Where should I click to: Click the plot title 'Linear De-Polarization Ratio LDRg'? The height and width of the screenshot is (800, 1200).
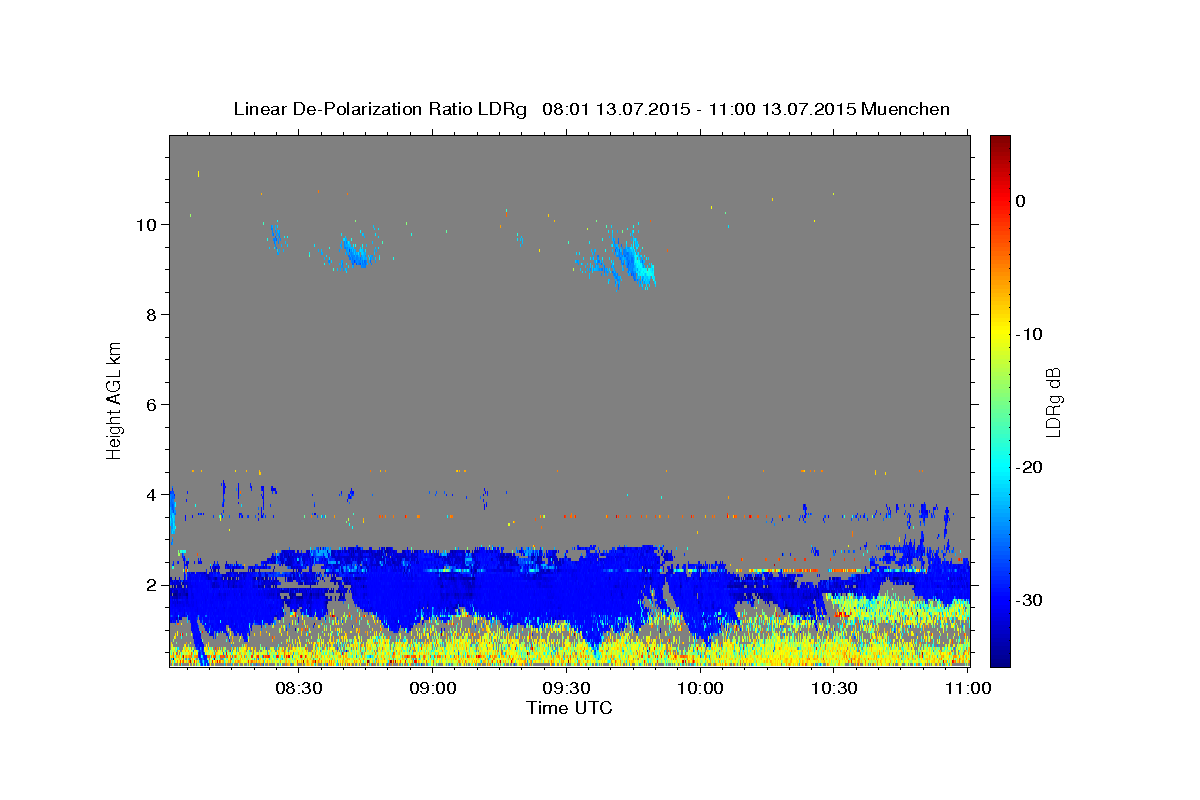(379, 109)
